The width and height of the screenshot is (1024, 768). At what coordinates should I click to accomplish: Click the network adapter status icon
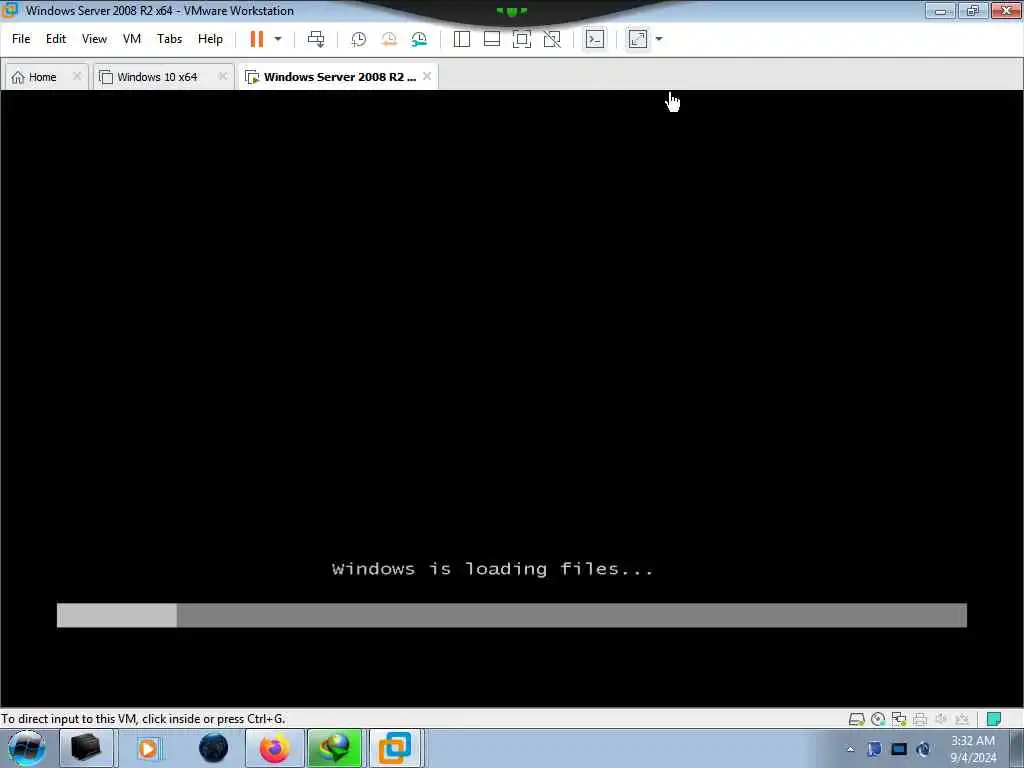pyautogui.click(x=899, y=719)
